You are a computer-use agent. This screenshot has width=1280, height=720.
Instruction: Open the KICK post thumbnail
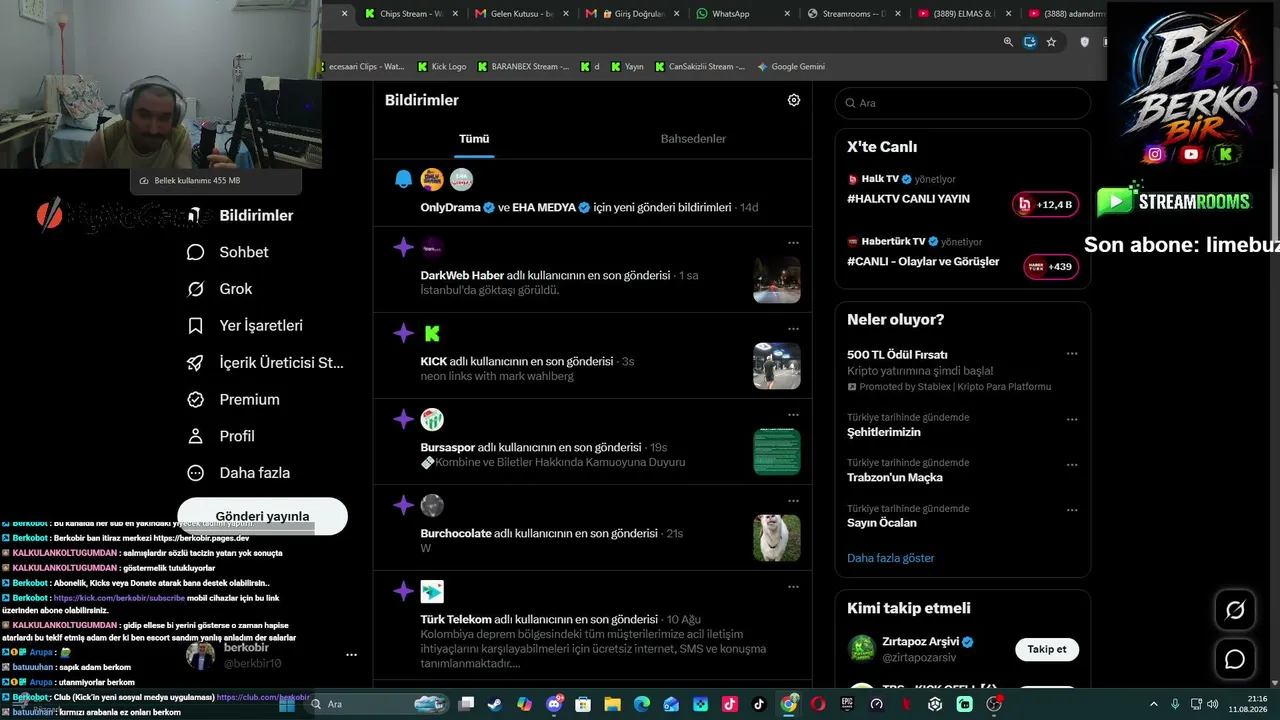click(777, 366)
